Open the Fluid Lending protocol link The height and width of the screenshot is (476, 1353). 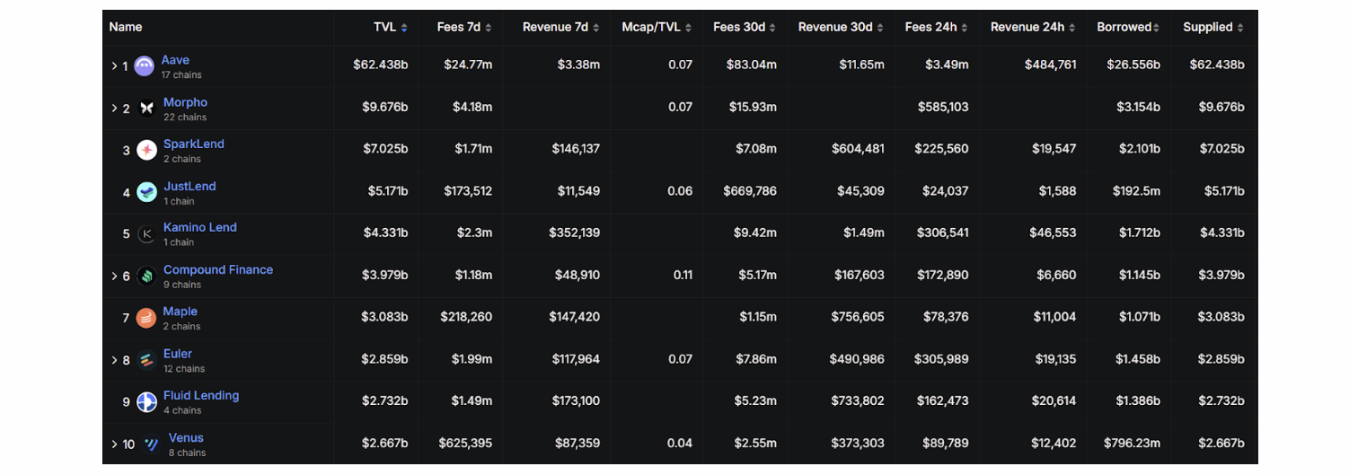tap(201, 396)
